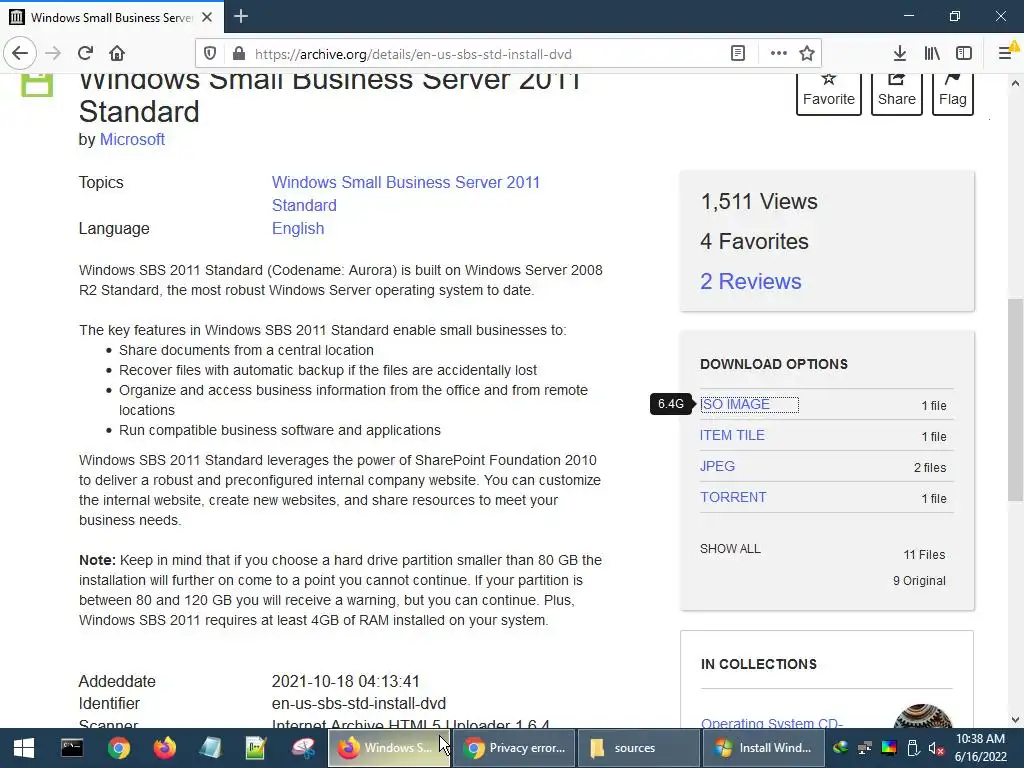Open the green notepad taskbar icon
The width and height of the screenshot is (1024, 768).
[x=256, y=748]
